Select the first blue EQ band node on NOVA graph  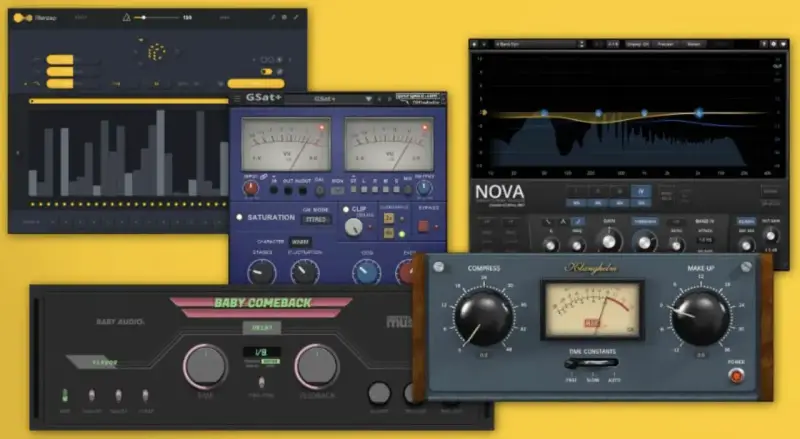pos(544,113)
